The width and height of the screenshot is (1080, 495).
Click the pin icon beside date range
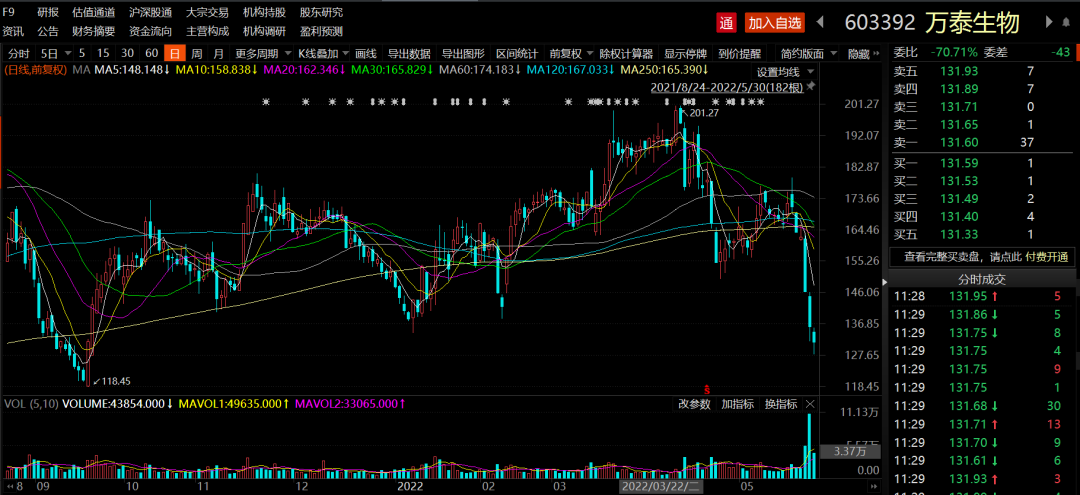pyautogui.click(x=811, y=87)
